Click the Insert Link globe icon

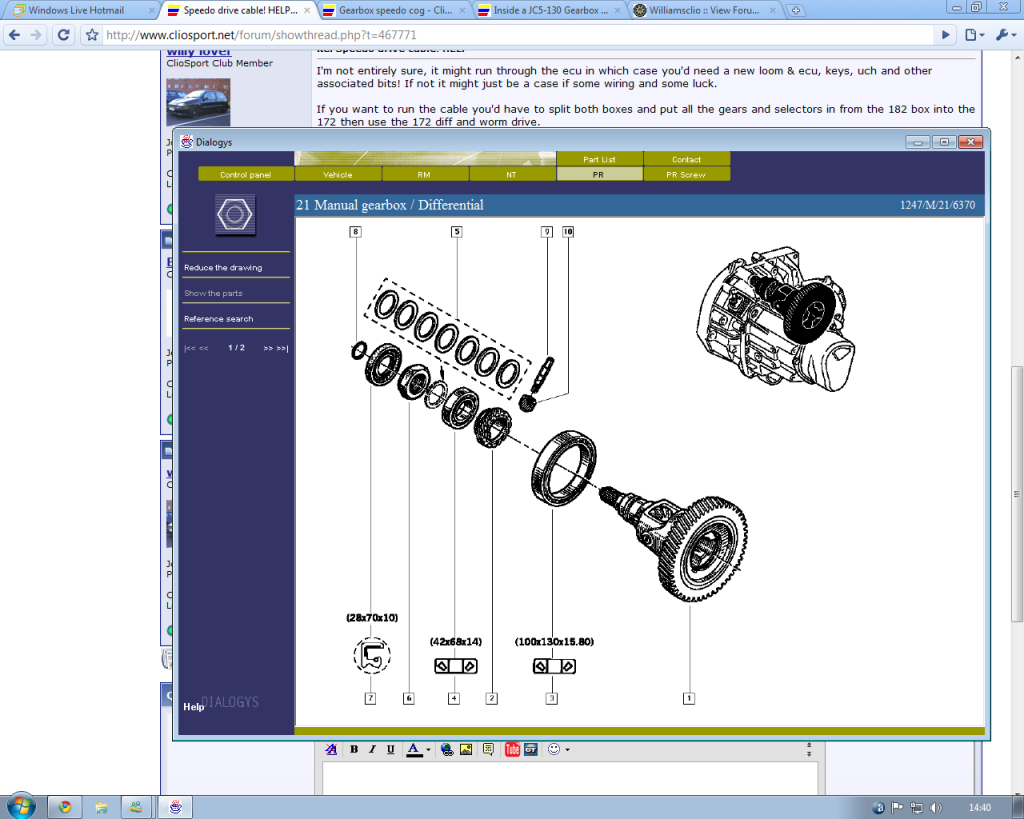tap(447, 749)
